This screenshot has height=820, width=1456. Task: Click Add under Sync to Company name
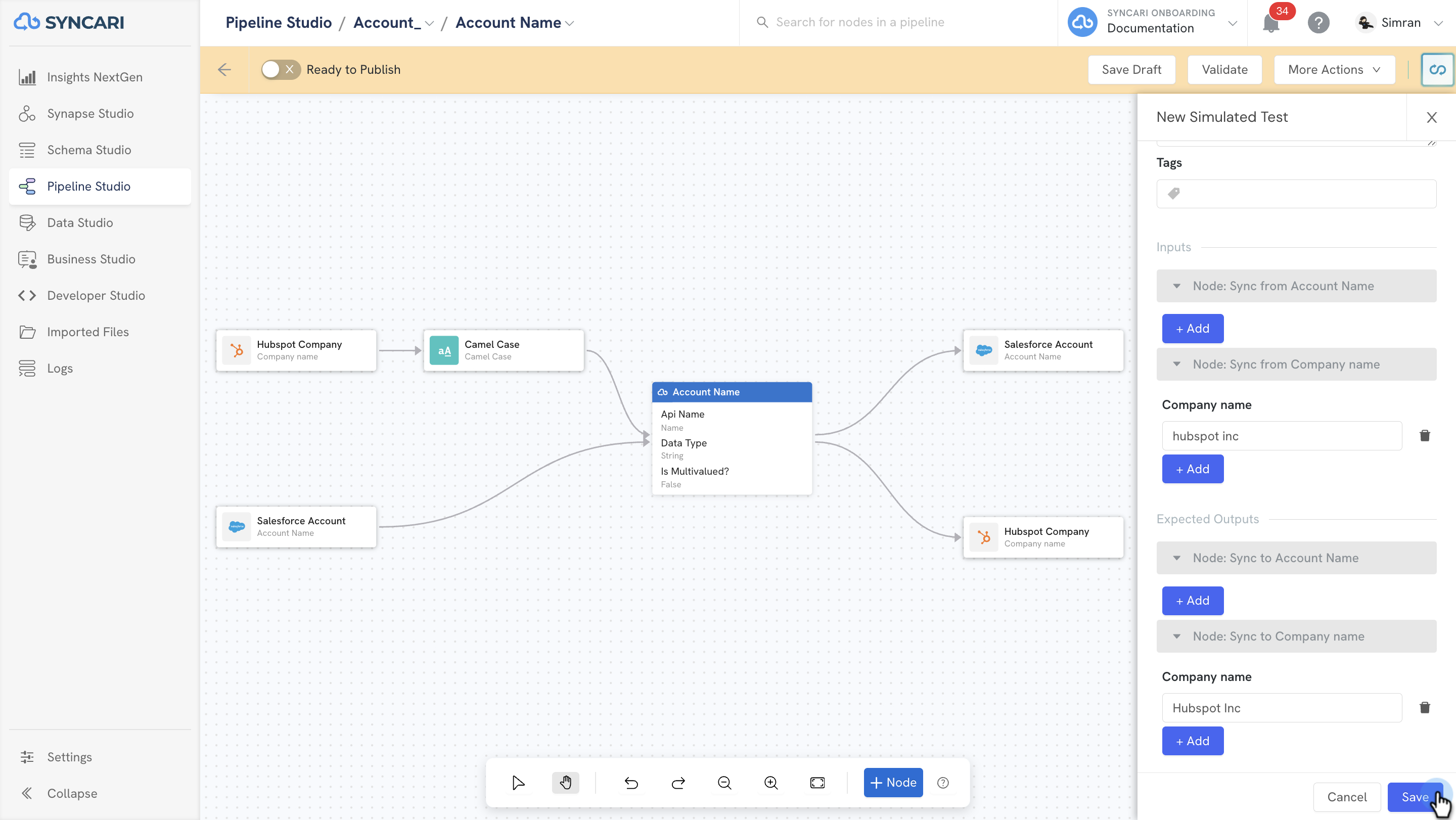coord(1193,741)
